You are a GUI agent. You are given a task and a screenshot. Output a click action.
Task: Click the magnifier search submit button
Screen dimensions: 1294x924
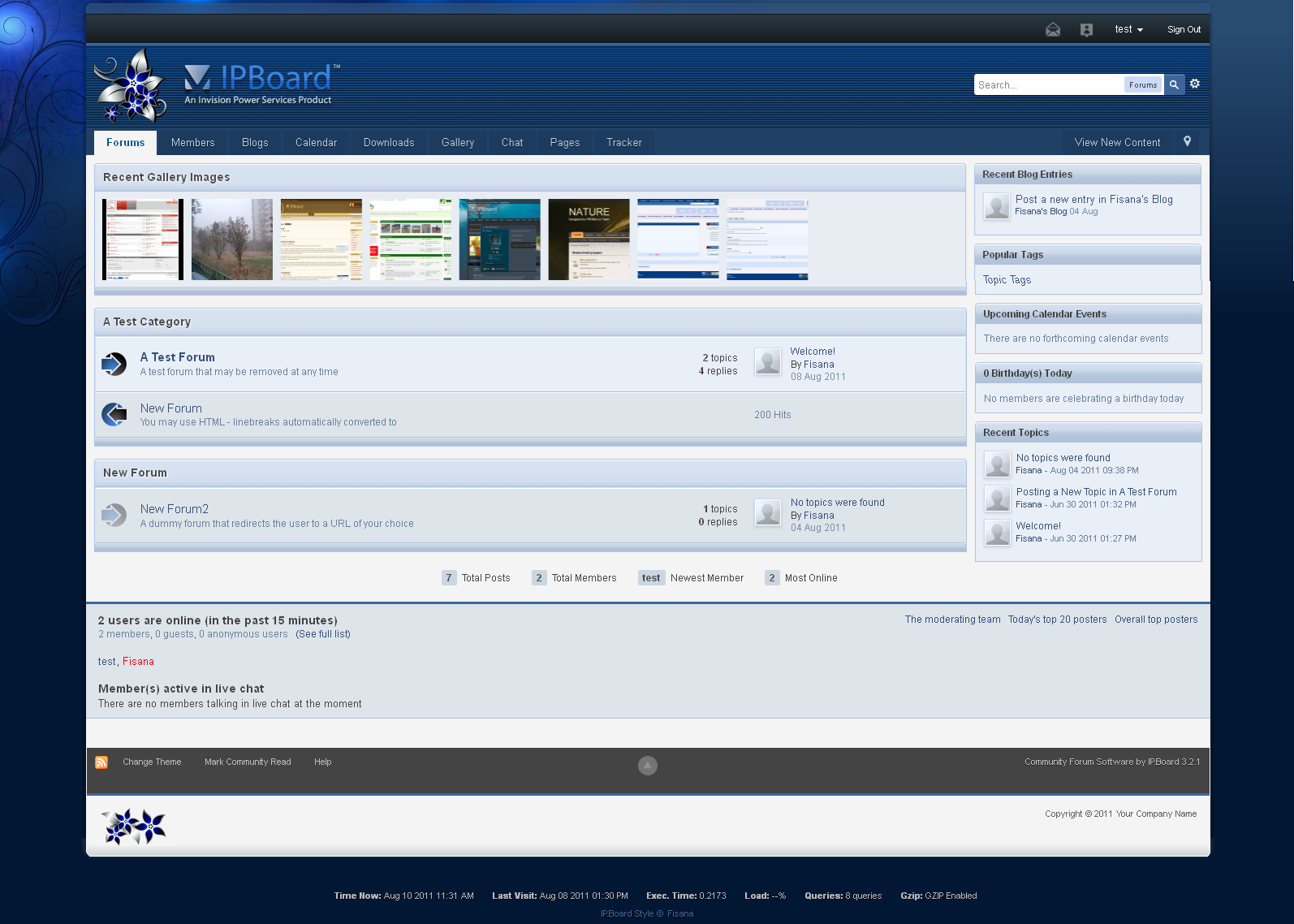click(x=1174, y=84)
